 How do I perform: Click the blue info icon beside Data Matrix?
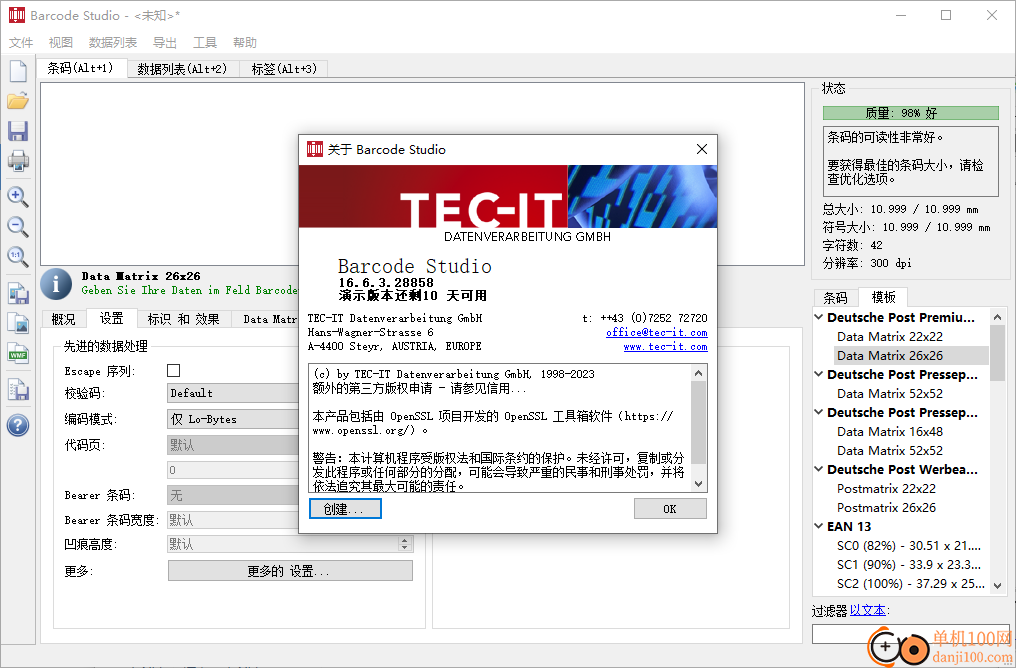[56, 284]
